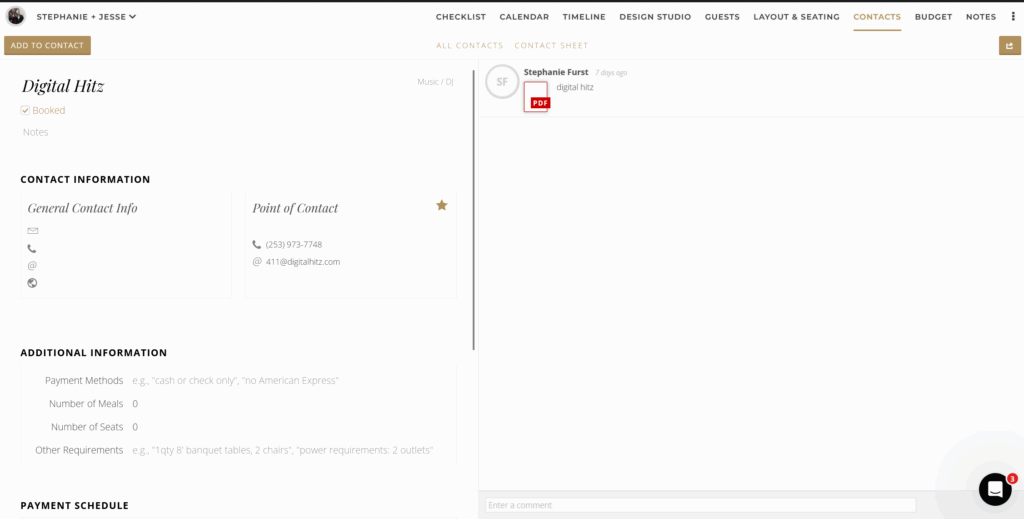This screenshot has width=1024, height=519.
Task: Click the Point of Contact heading
Action: (x=295, y=208)
